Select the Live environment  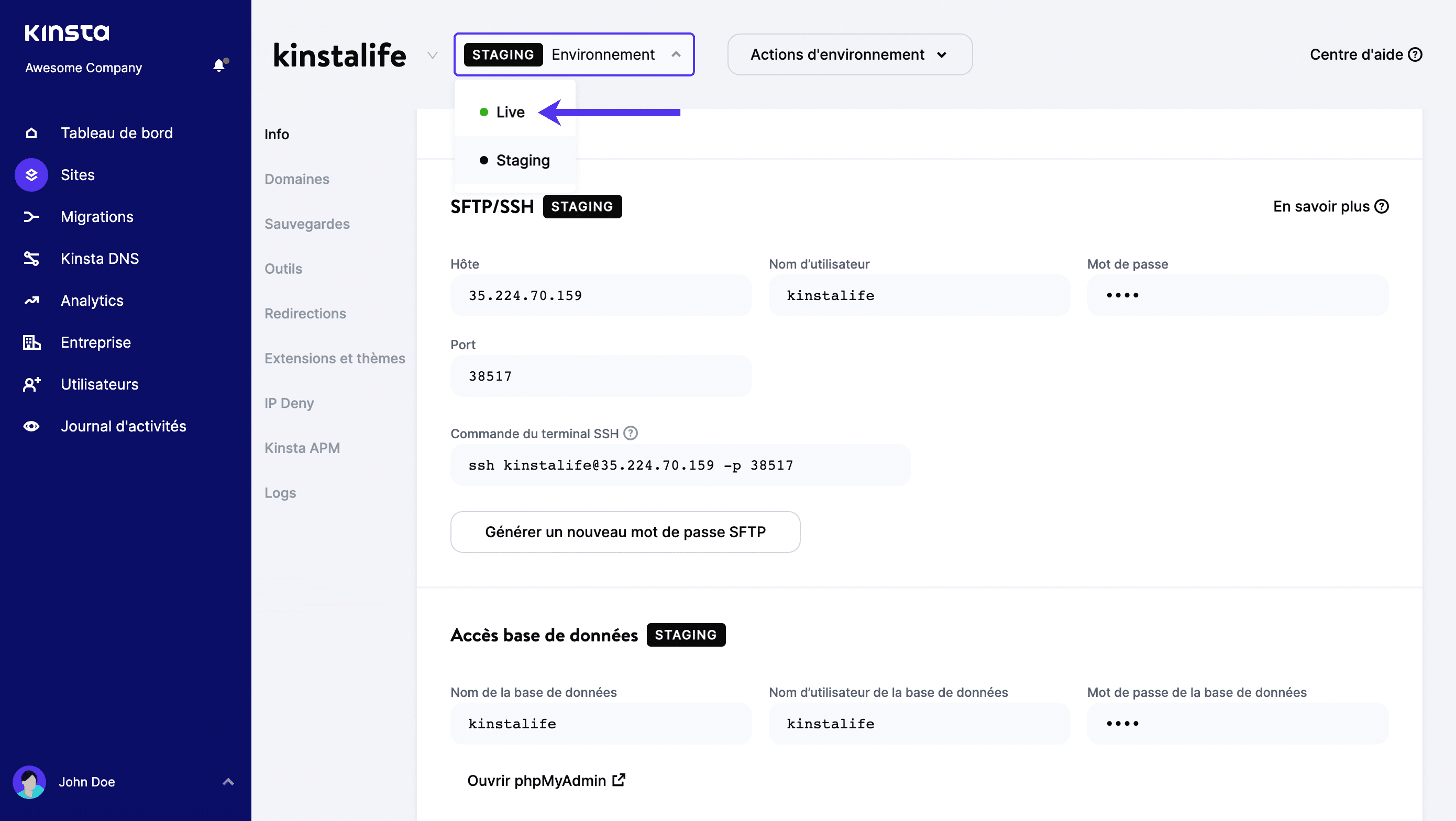(x=509, y=112)
